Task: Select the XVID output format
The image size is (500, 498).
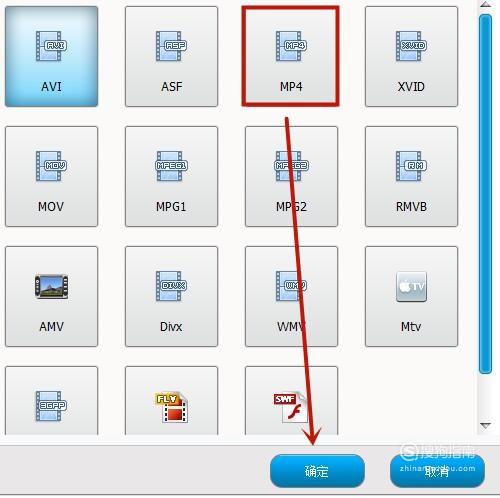Action: (x=411, y=56)
